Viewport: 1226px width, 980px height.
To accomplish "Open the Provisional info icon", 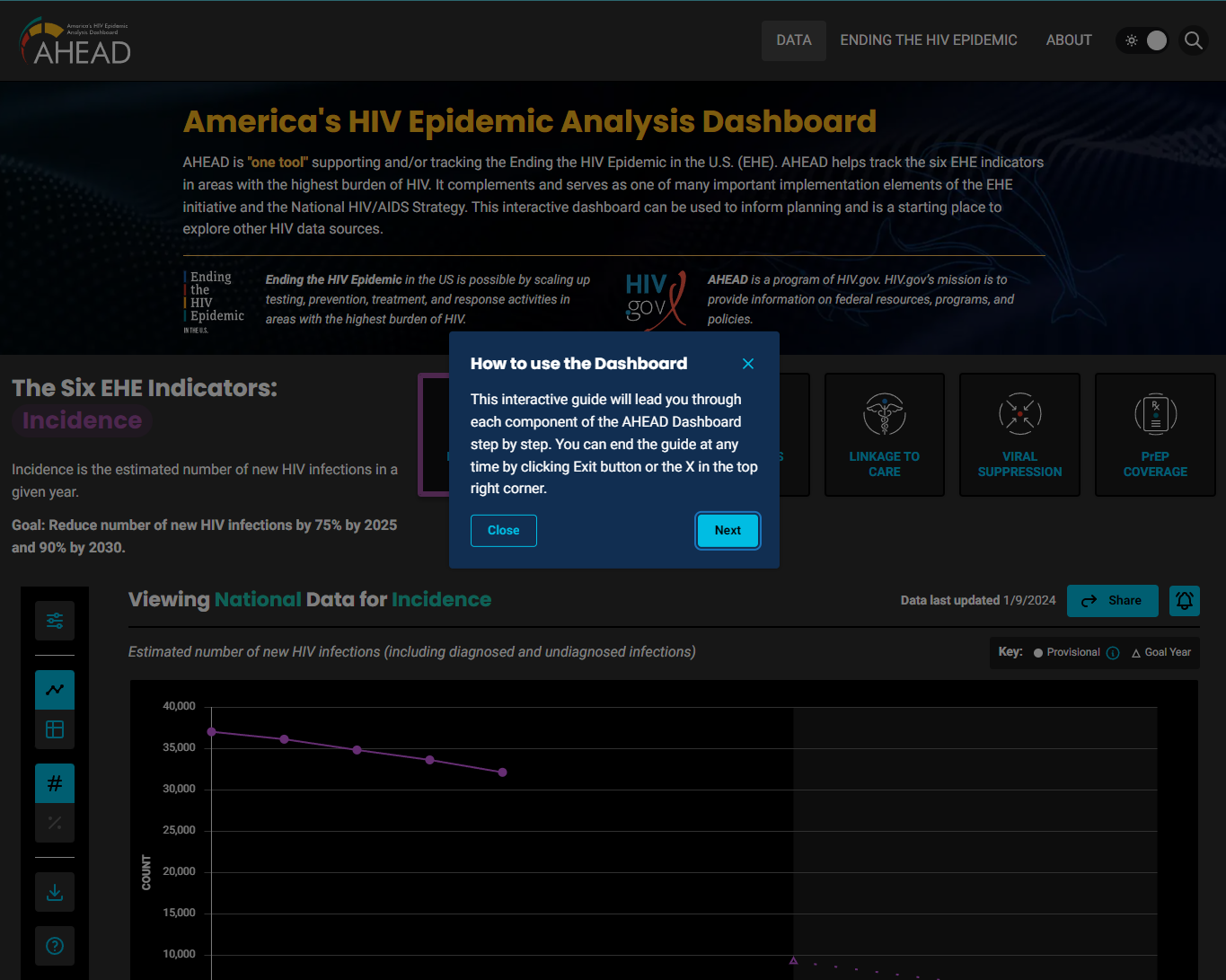I will point(1113,653).
